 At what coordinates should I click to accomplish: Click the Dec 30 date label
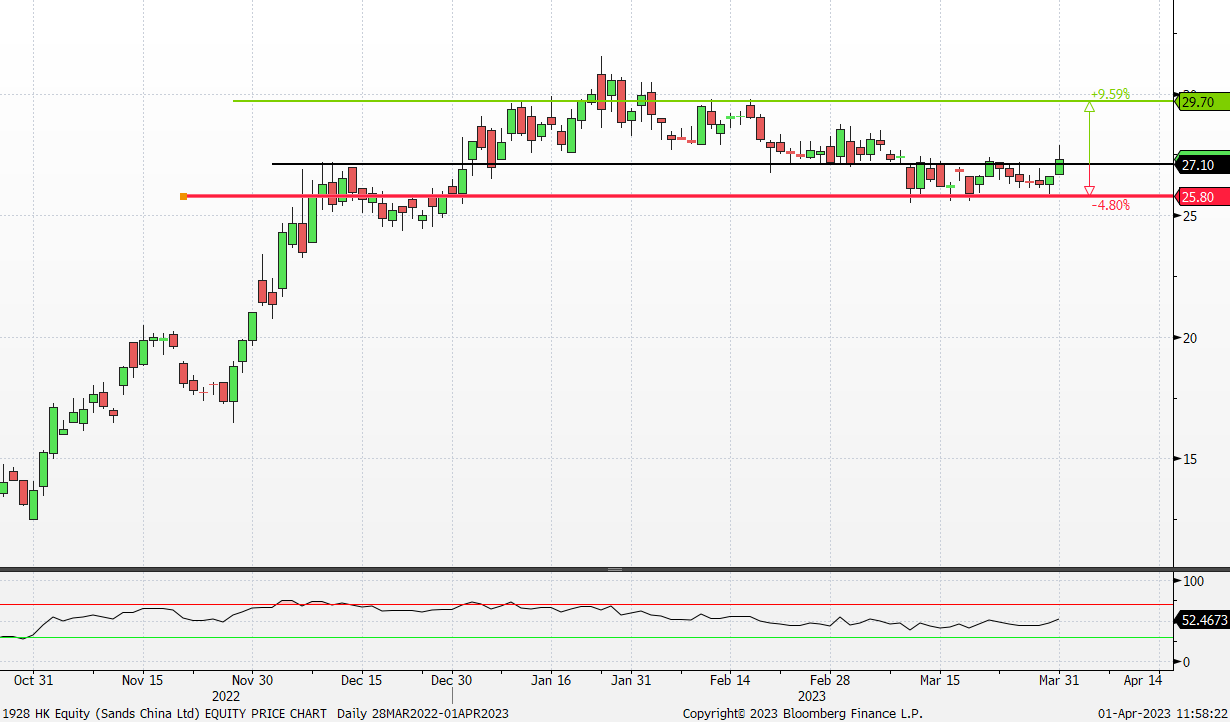(x=452, y=680)
